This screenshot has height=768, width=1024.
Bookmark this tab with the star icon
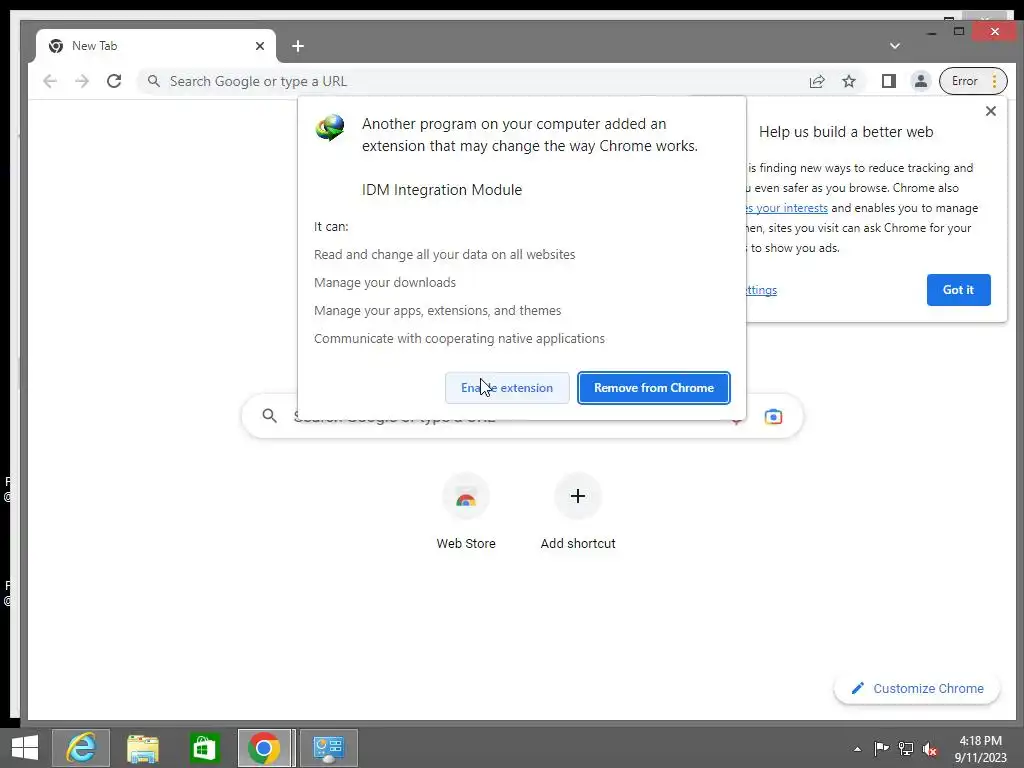[849, 81]
